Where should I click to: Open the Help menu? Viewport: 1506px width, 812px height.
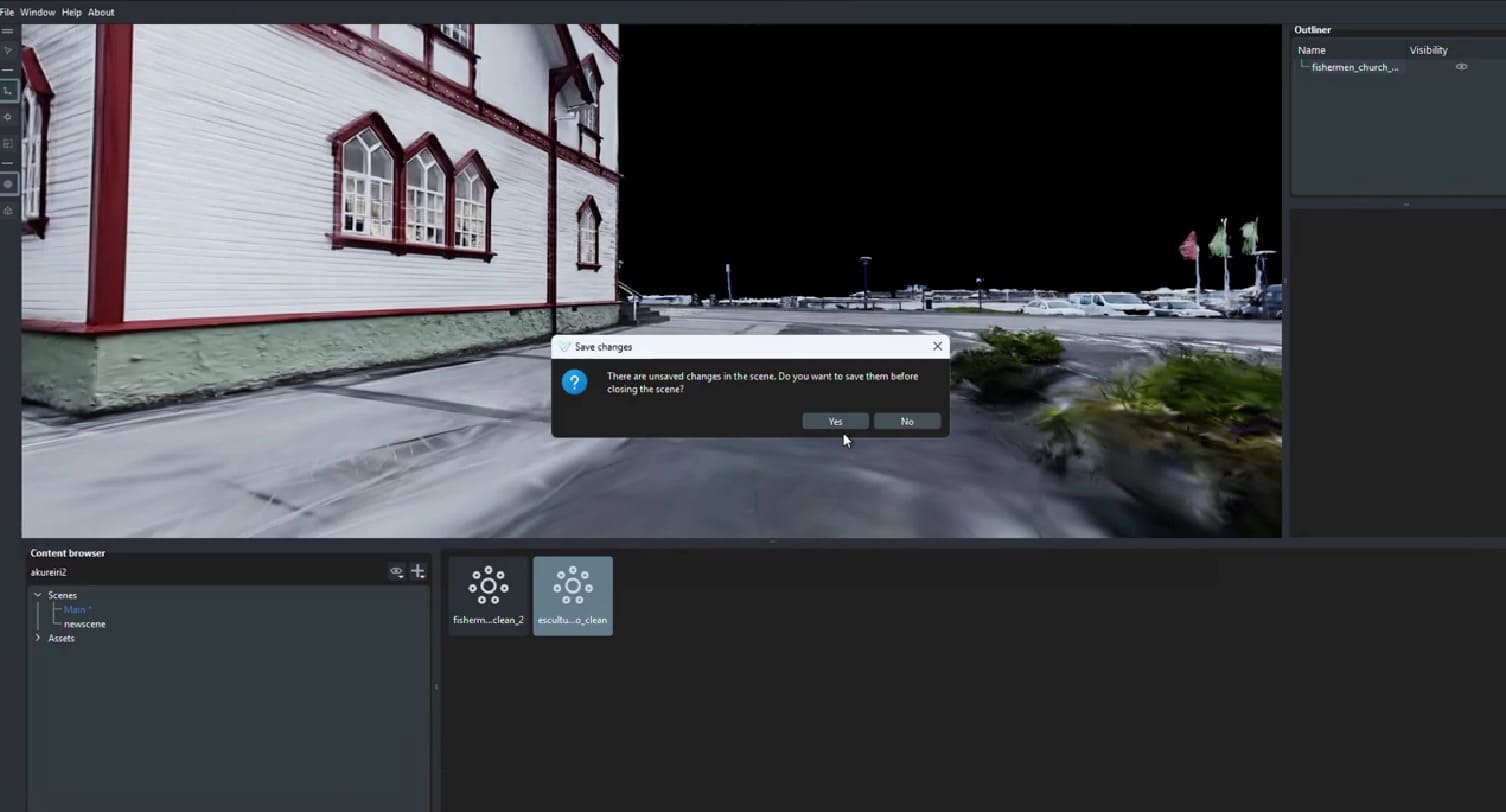coord(71,12)
